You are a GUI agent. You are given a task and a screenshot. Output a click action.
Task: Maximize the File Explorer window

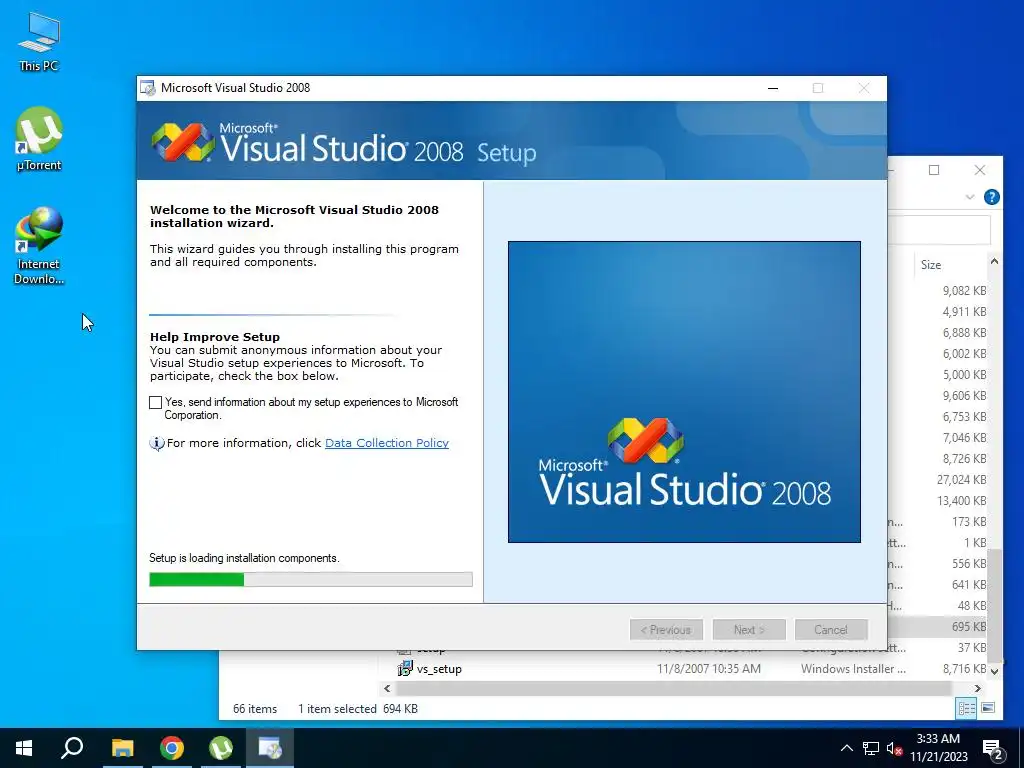coord(934,170)
